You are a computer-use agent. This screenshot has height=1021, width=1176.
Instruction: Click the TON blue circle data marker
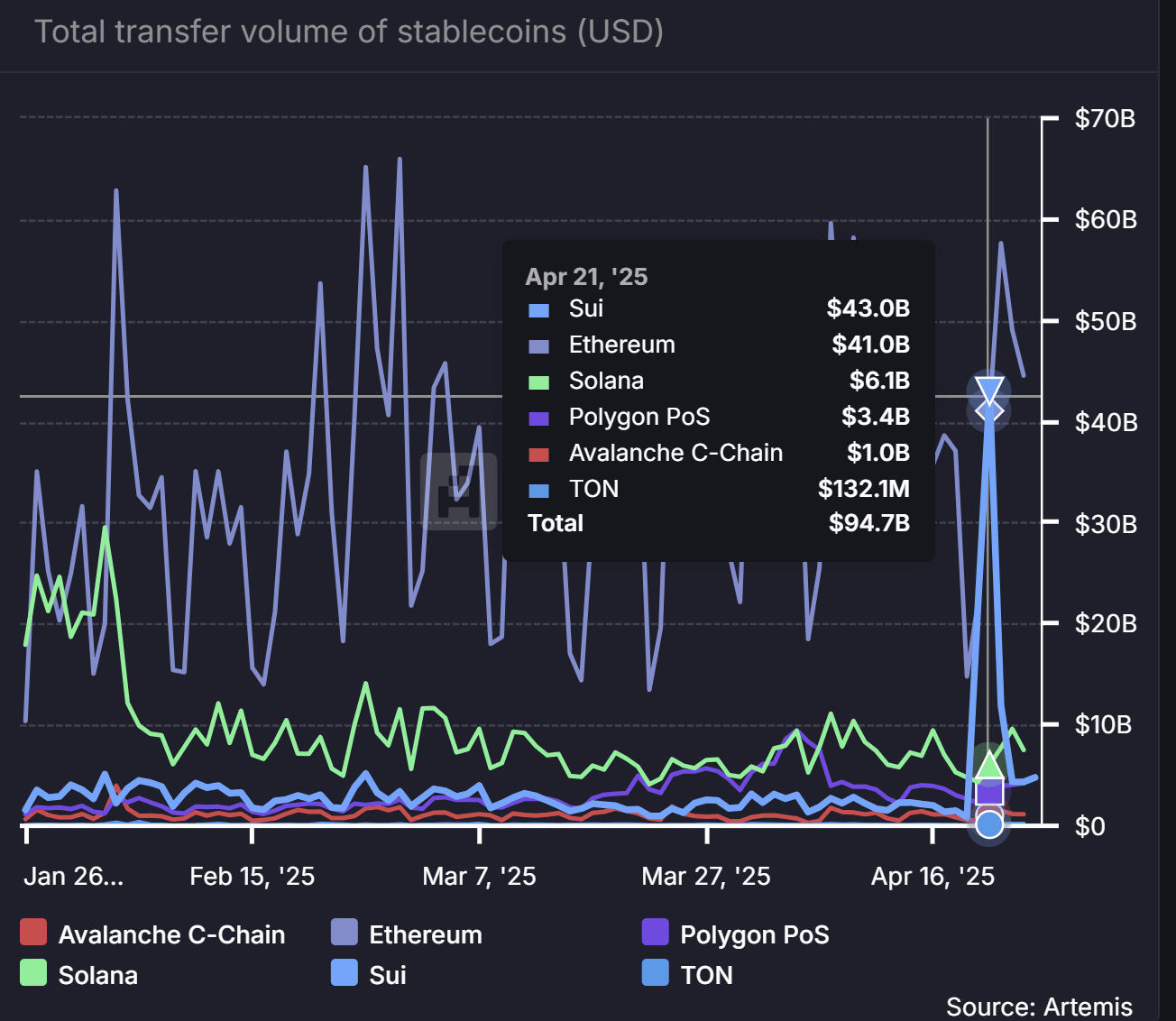tap(989, 823)
